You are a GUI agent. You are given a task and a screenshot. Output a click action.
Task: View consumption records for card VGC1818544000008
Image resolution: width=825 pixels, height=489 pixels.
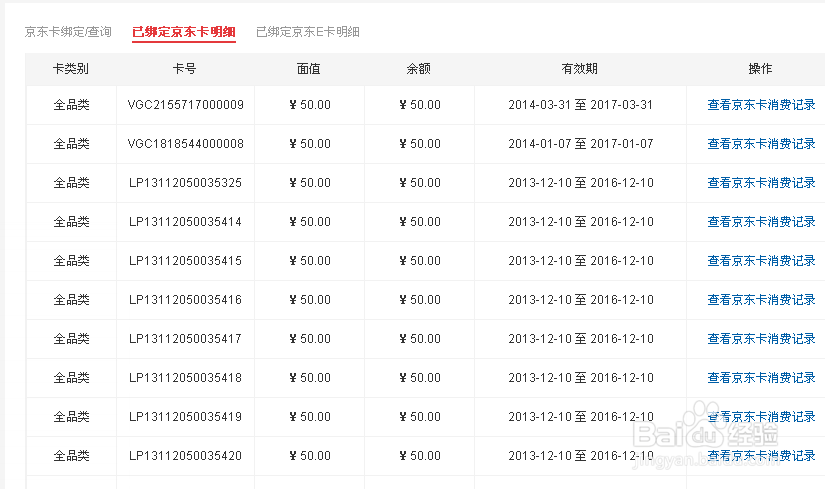click(x=761, y=144)
